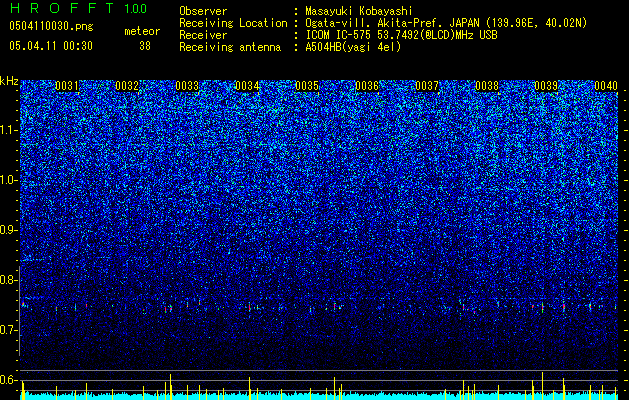Click the meteor label
629x400 pixels.
pyautogui.click(x=142, y=31)
